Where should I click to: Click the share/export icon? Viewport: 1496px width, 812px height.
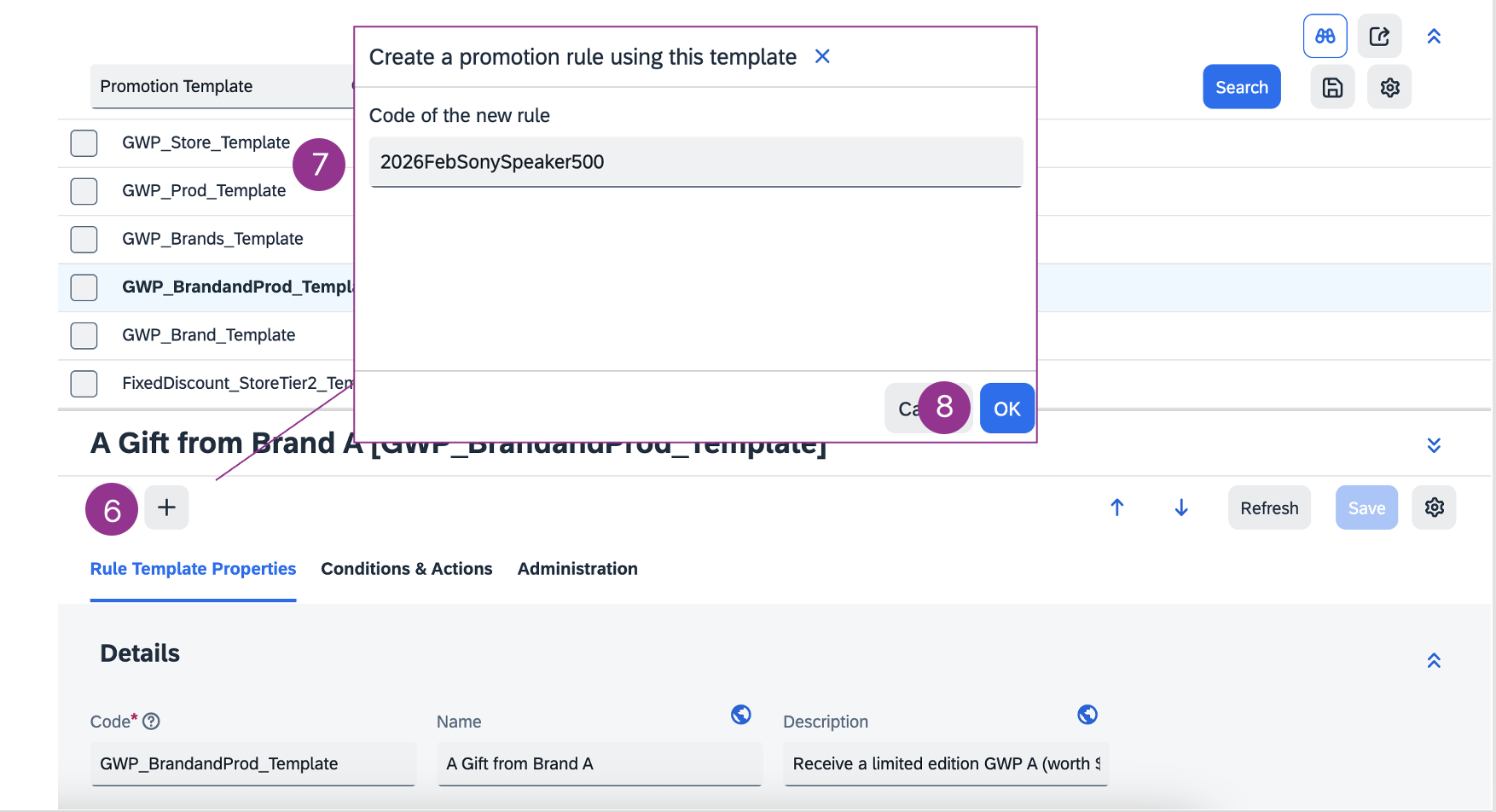[1379, 36]
